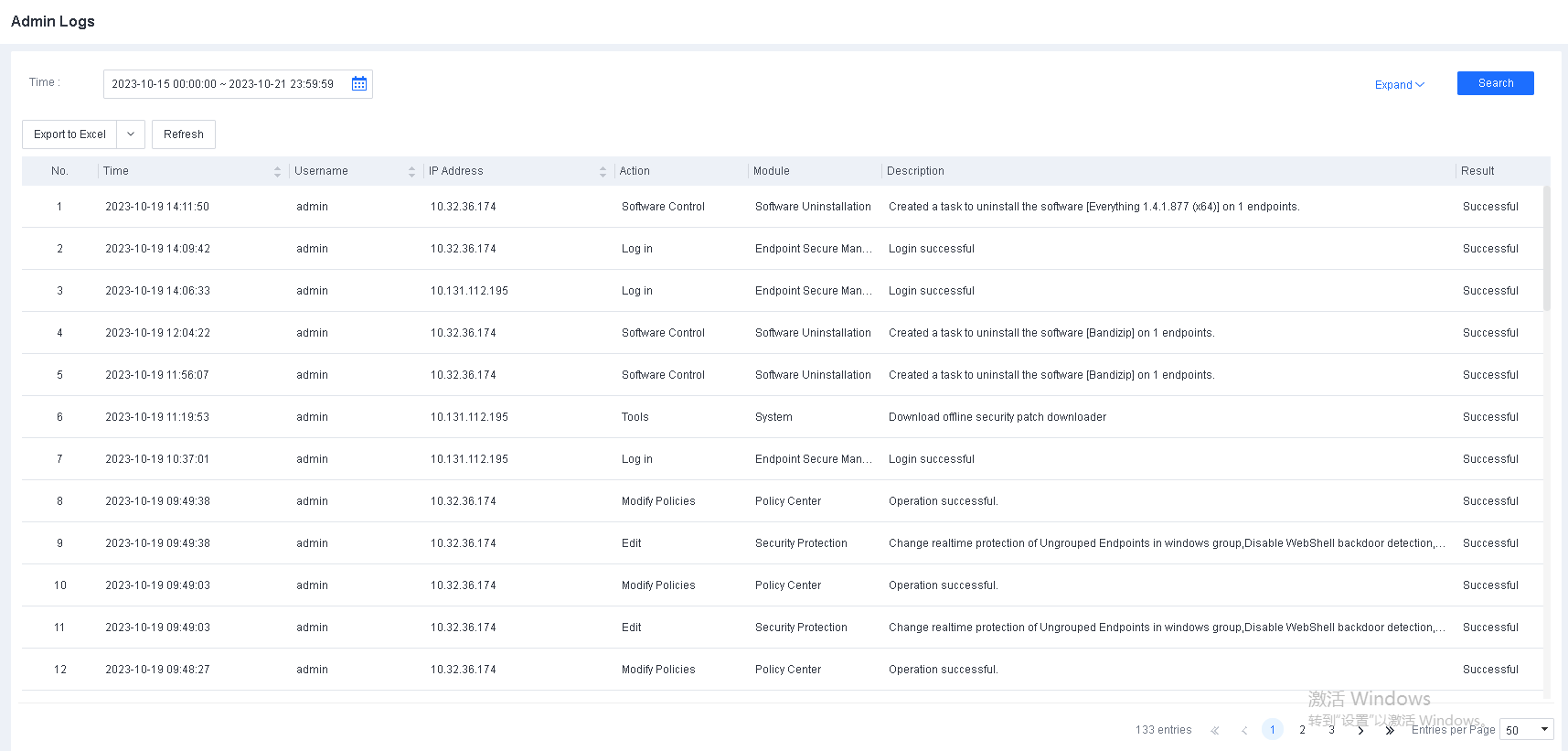
Task: Go to page 2
Action: coord(1302,730)
